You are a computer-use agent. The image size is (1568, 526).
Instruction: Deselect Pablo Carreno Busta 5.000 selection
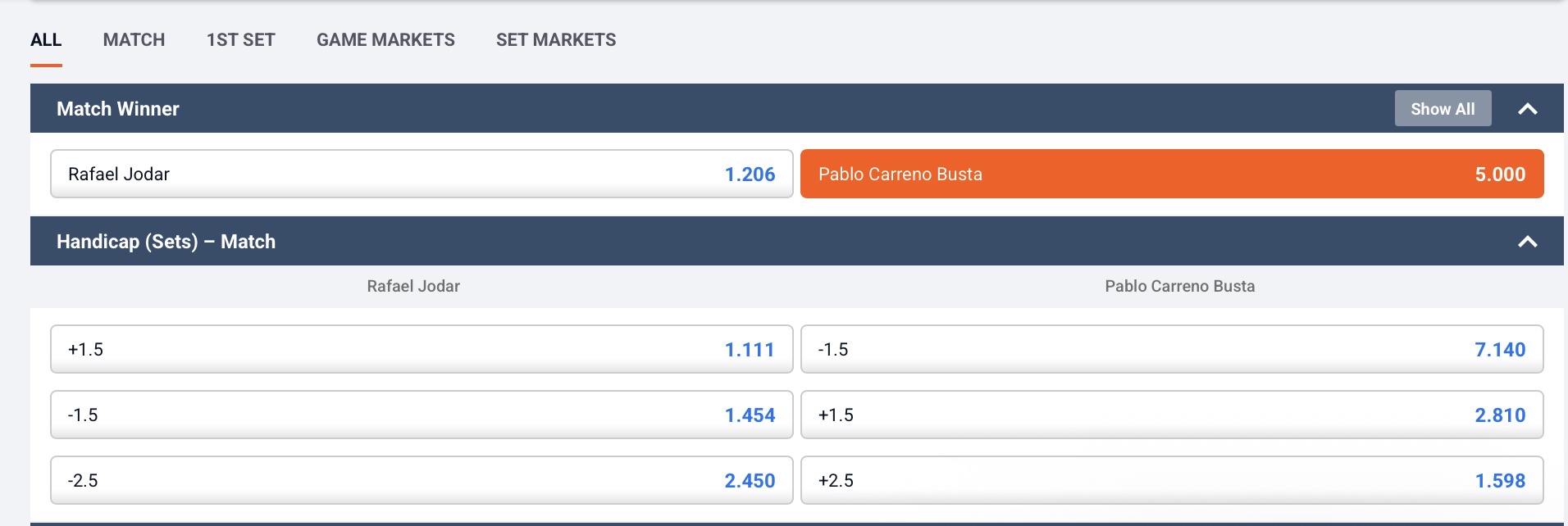click(x=1172, y=174)
